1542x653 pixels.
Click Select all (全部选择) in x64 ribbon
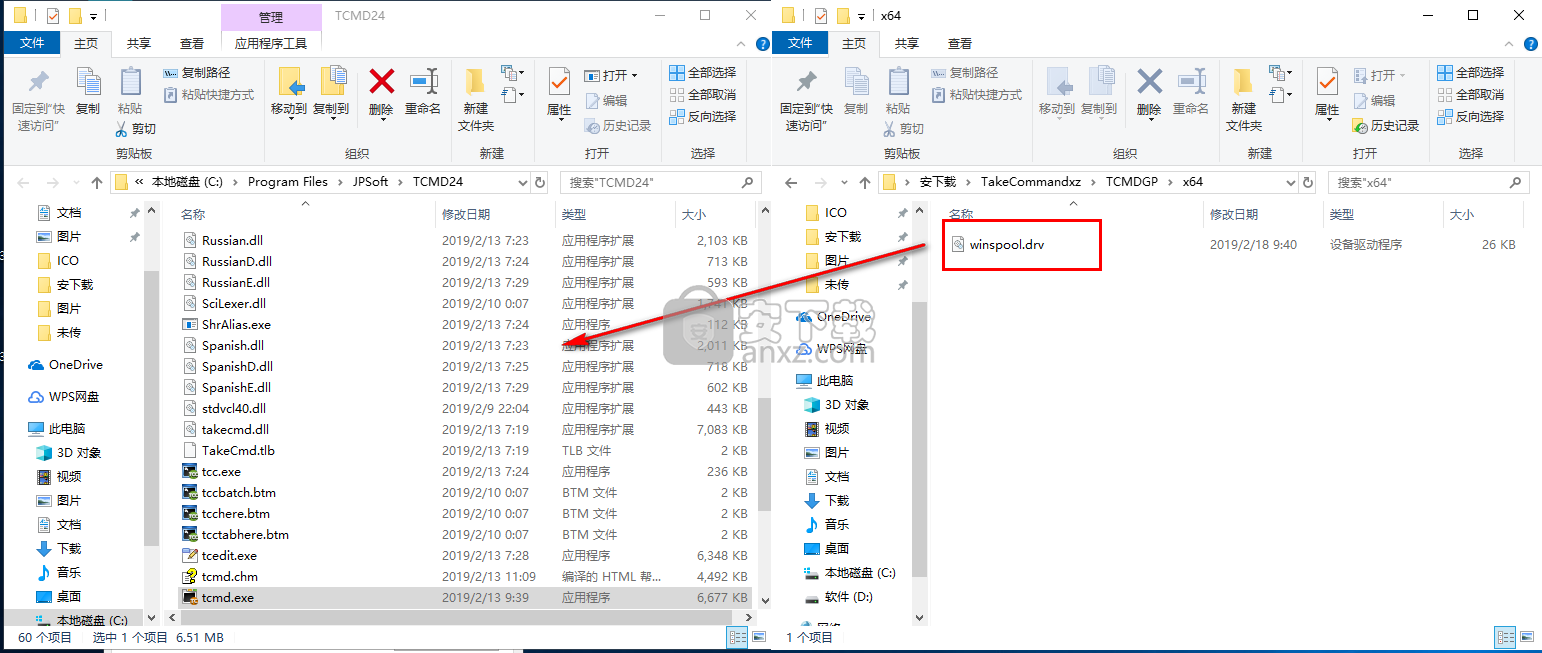point(1470,73)
